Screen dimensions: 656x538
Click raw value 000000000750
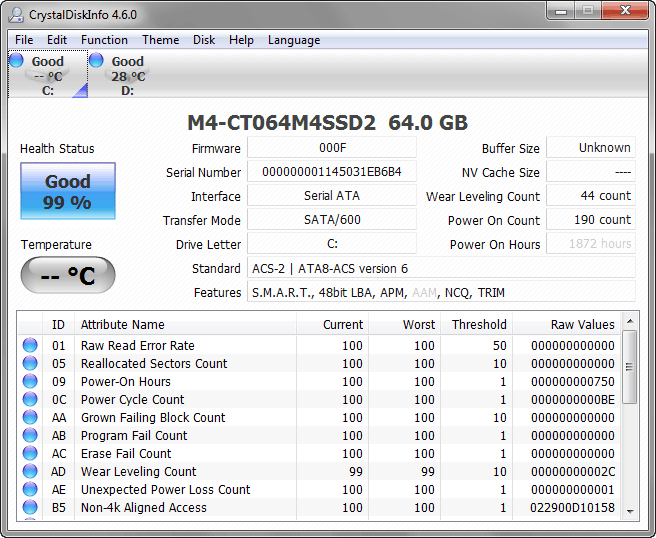click(x=573, y=382)
